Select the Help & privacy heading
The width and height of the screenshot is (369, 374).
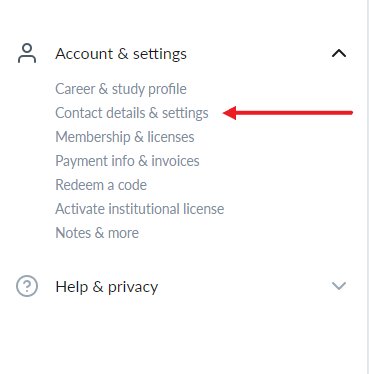[107, 287]
